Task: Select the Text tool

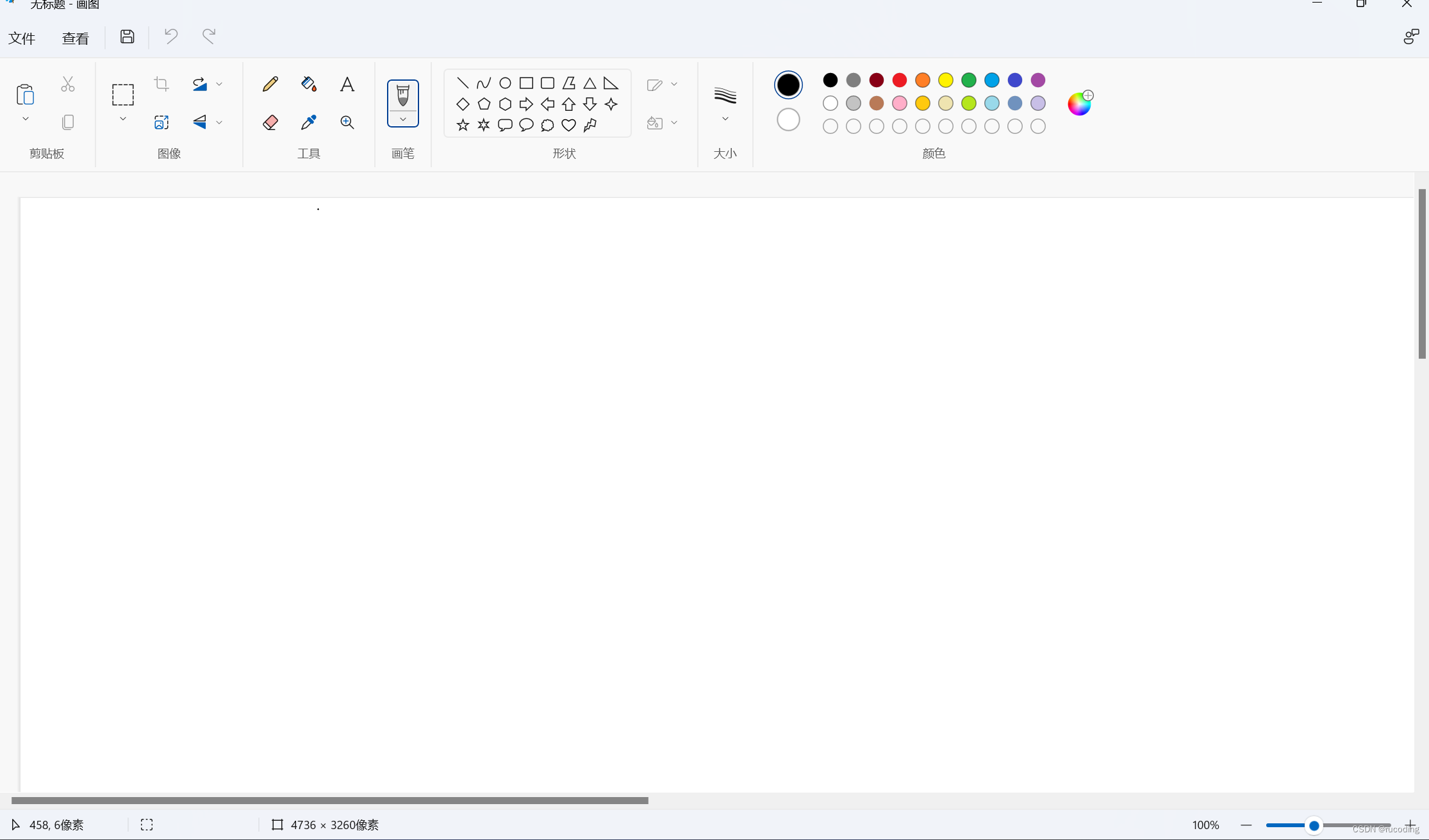Action: [x=347, y=84]
